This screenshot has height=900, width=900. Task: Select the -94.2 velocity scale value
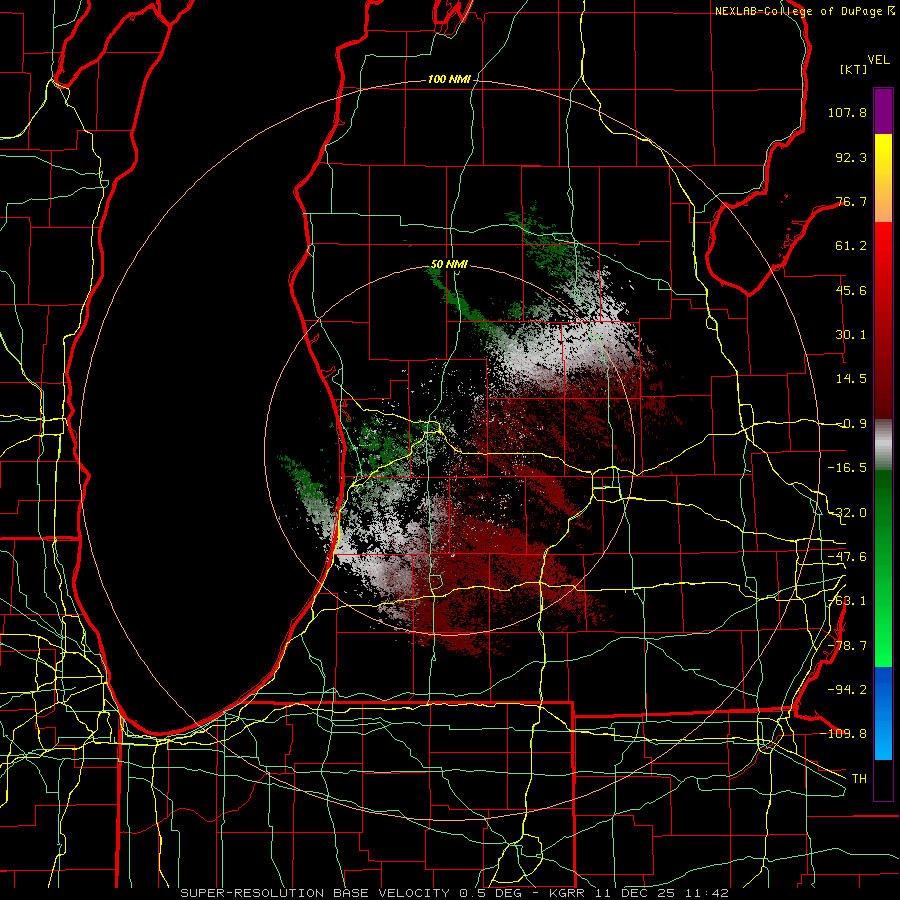point(847,689)
